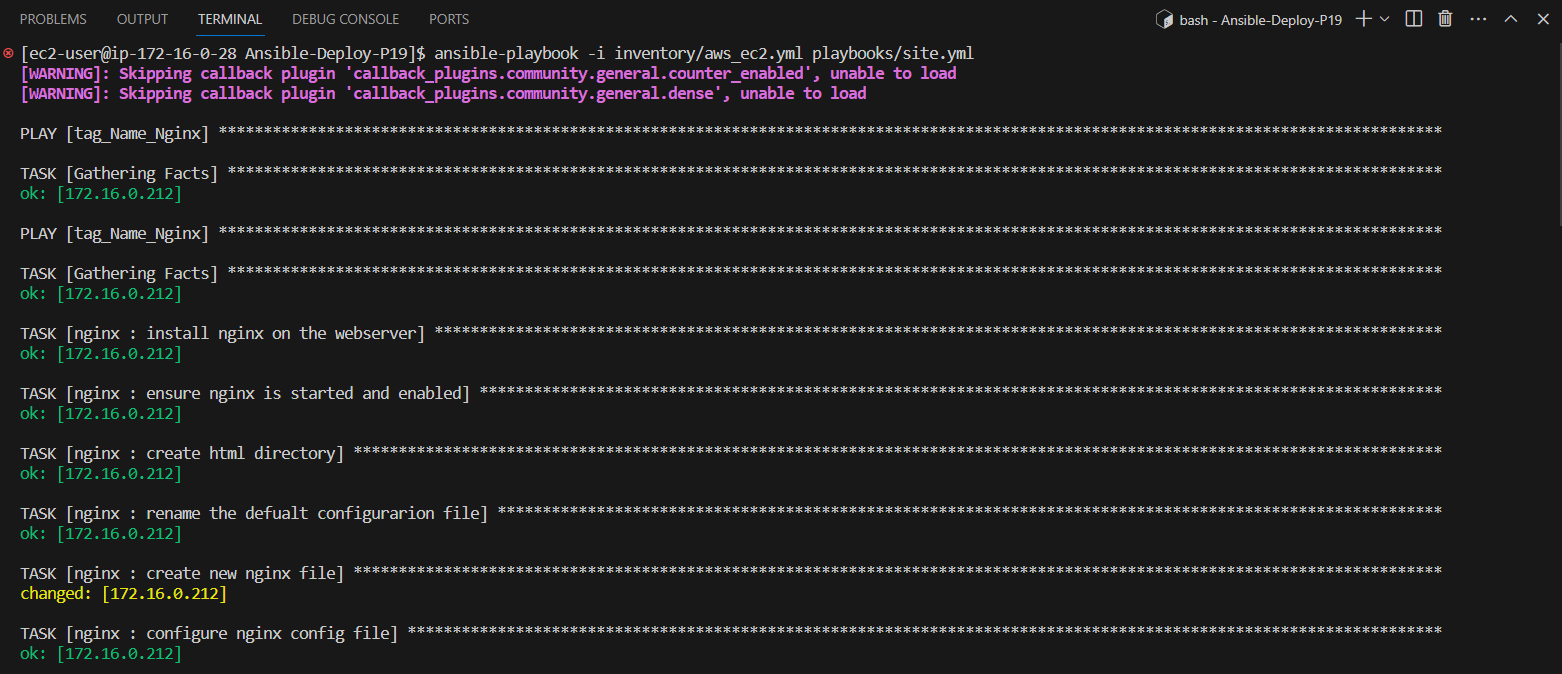Kill the terminal via the trash icon
1562x674 pixels.
point(1444,18)
